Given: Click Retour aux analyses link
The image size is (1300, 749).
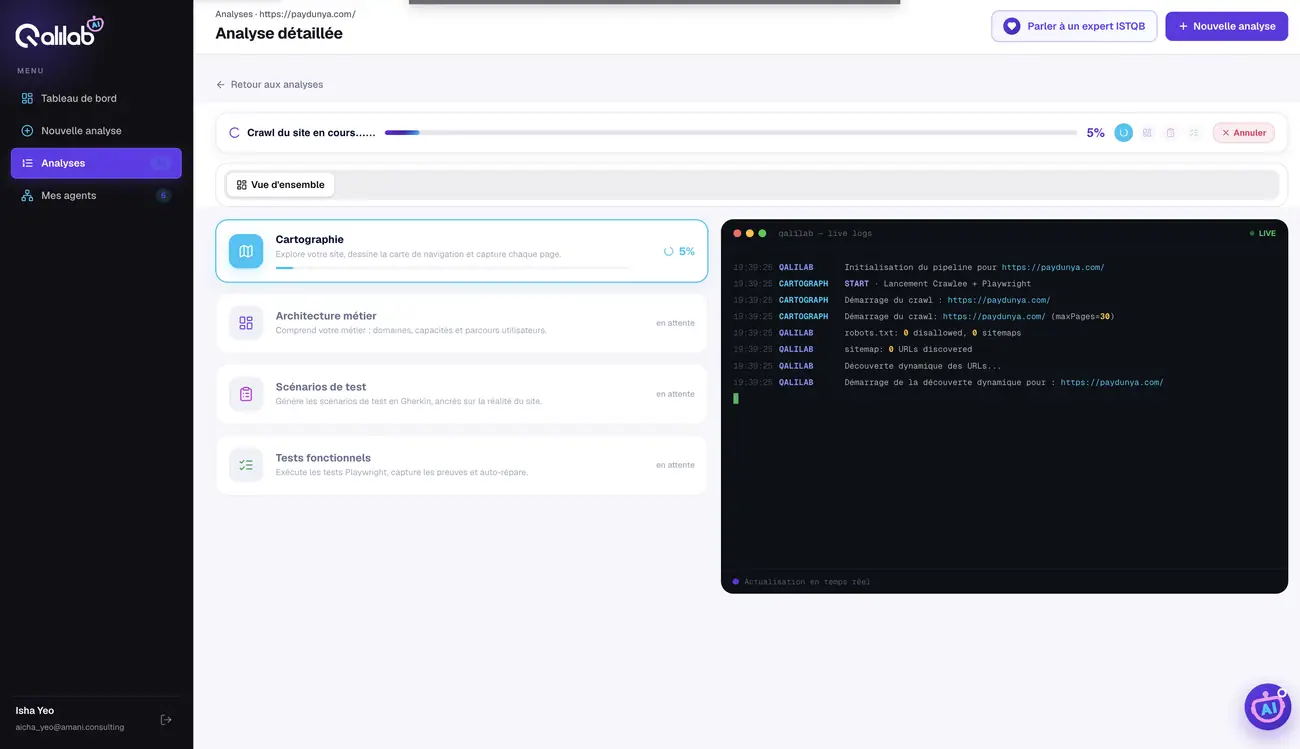Looking at the screenshot, I should pyautogui.click(x=270, y=84).
